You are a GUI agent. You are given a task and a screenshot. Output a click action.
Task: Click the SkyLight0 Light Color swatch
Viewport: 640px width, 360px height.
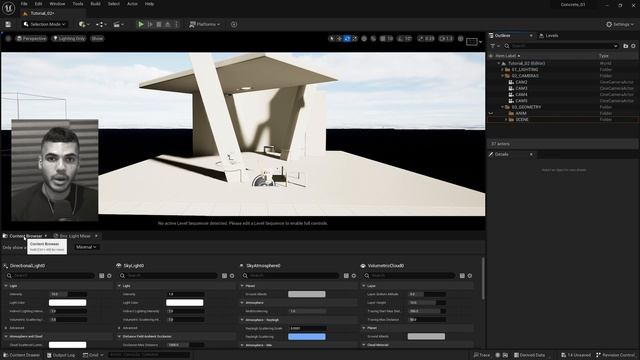184,302
